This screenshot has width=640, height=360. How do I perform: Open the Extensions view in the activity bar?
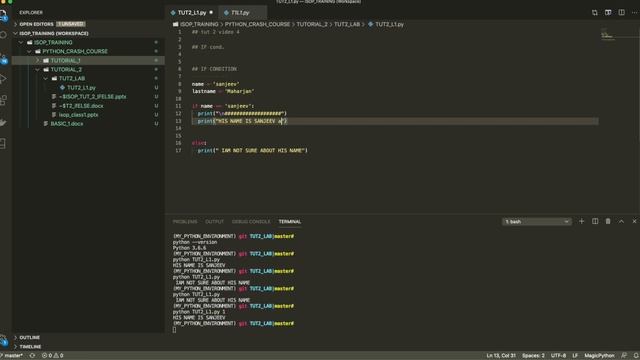3,100
